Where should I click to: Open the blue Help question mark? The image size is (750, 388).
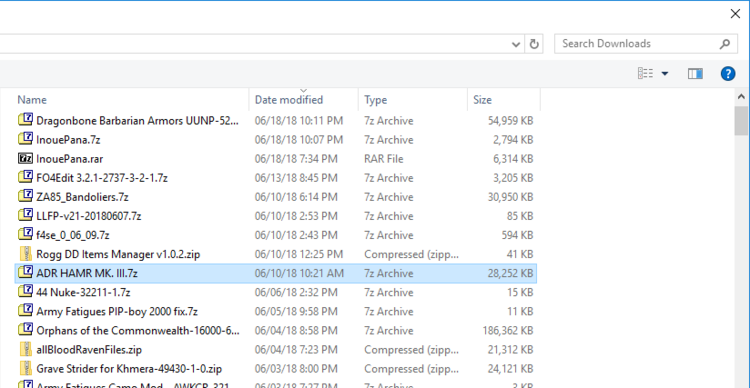pyautogui.click(x=728, y=74)
